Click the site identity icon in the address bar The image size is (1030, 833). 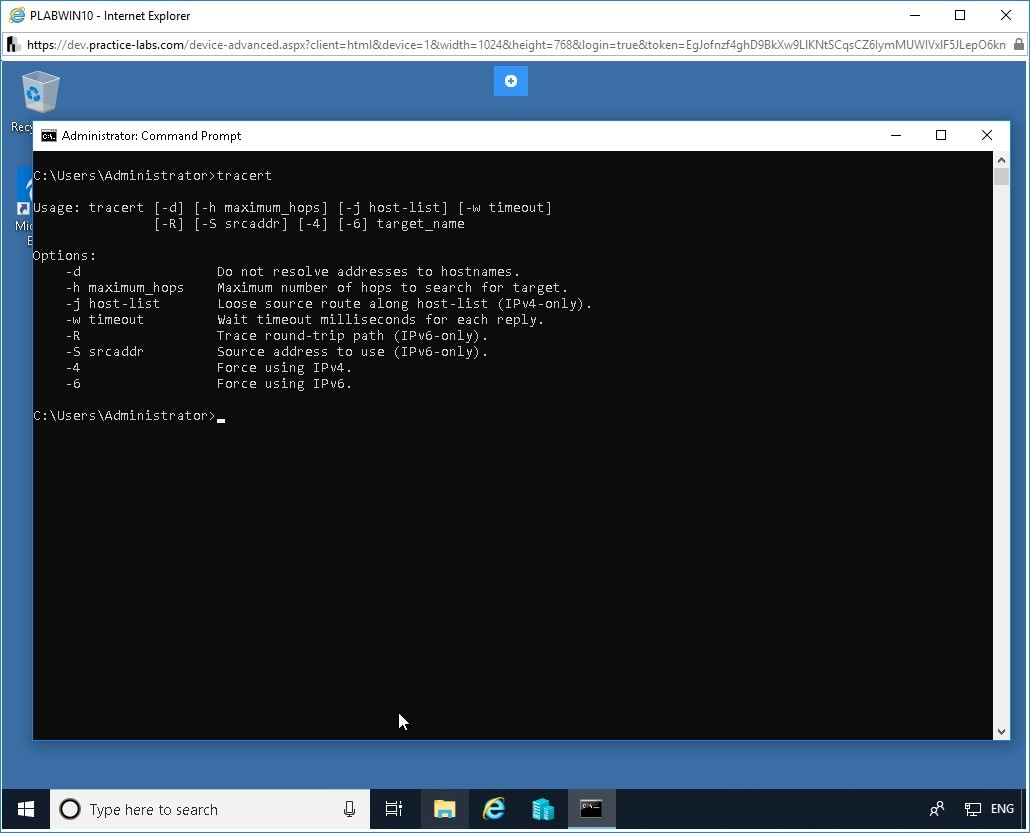point(12,45)
